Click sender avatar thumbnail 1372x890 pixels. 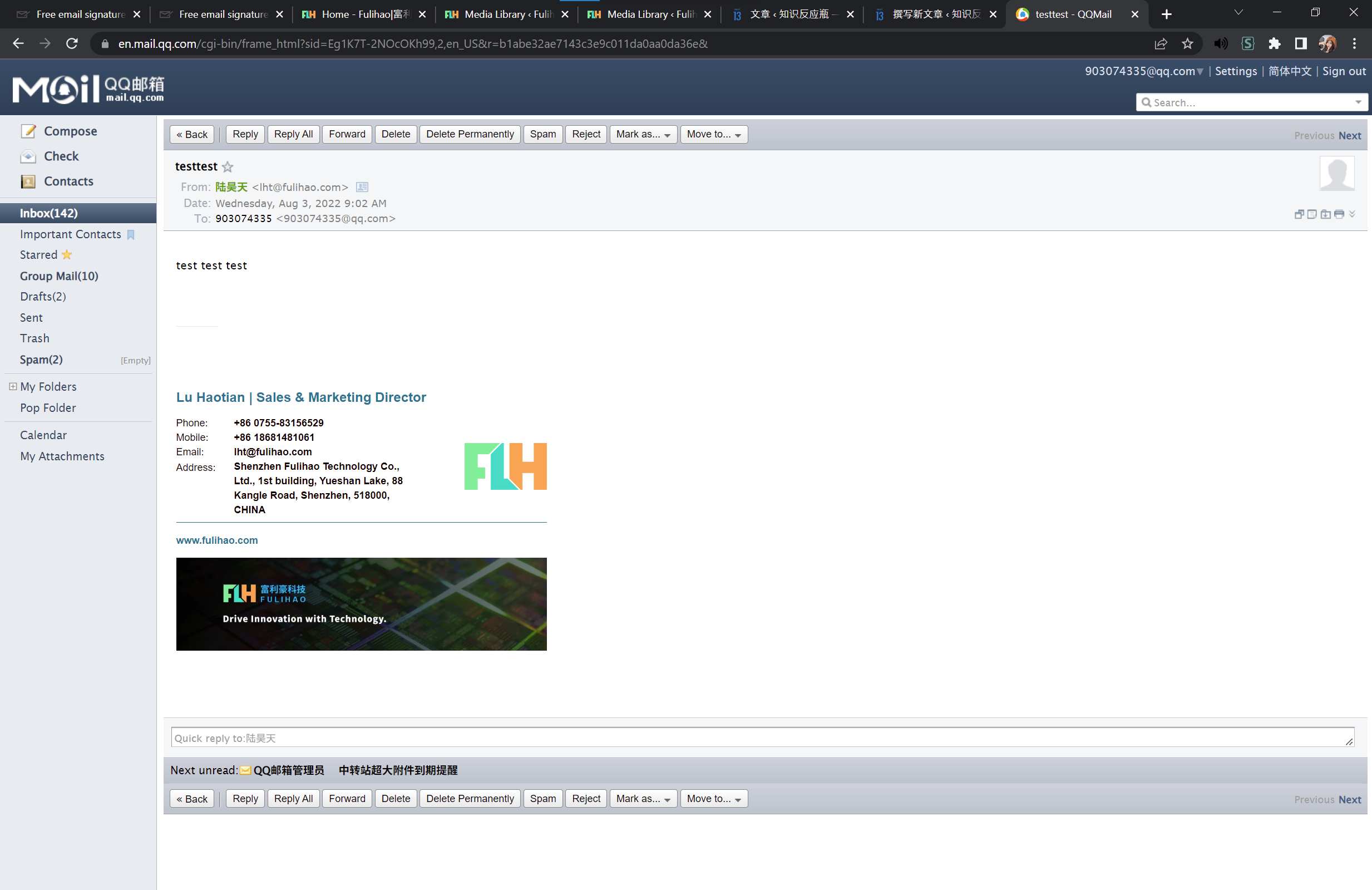[1337, 173]
